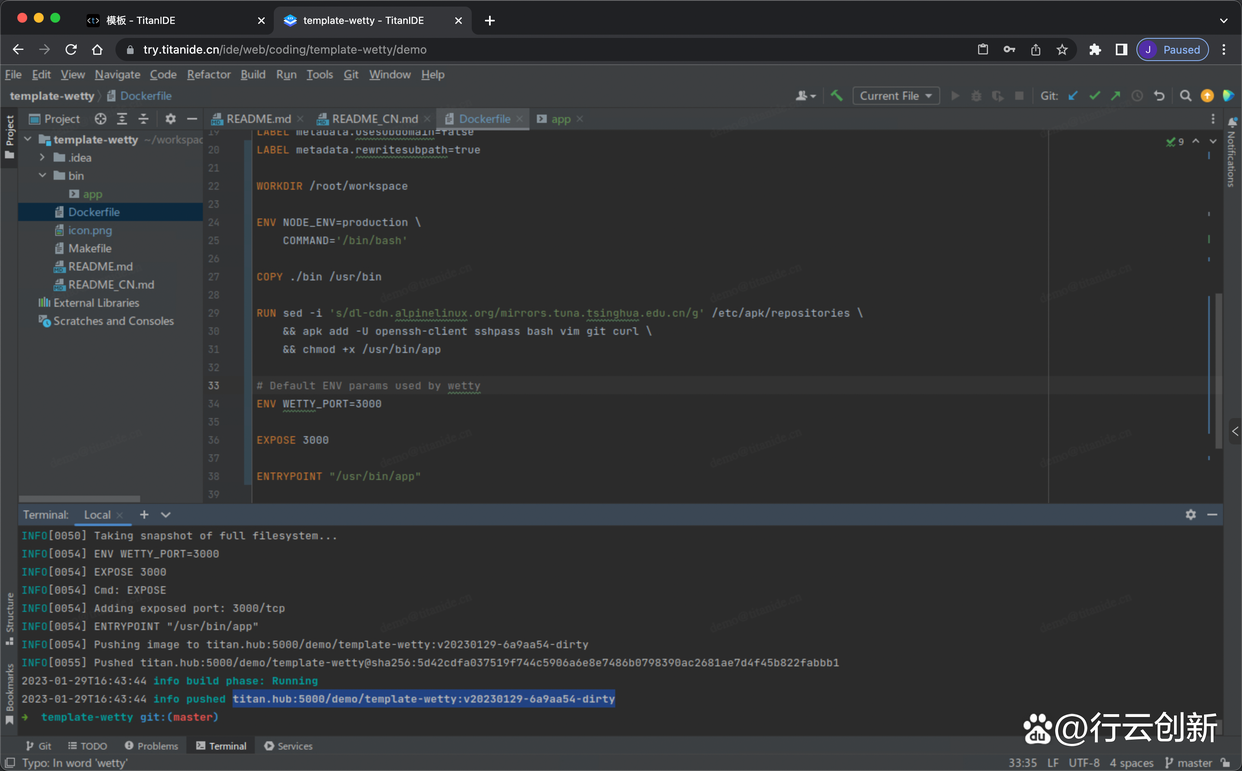Viewport: 1242px width, 771px height.
Task: Click the green Build hammer icon
Action: [x=837, y=96]
